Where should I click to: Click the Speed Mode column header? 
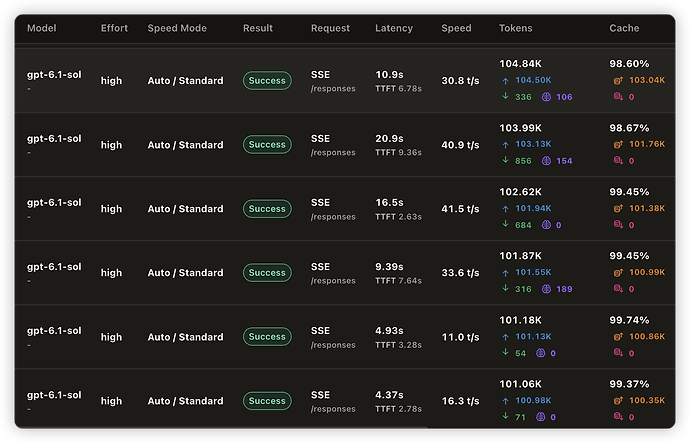[x=177, y=28]
